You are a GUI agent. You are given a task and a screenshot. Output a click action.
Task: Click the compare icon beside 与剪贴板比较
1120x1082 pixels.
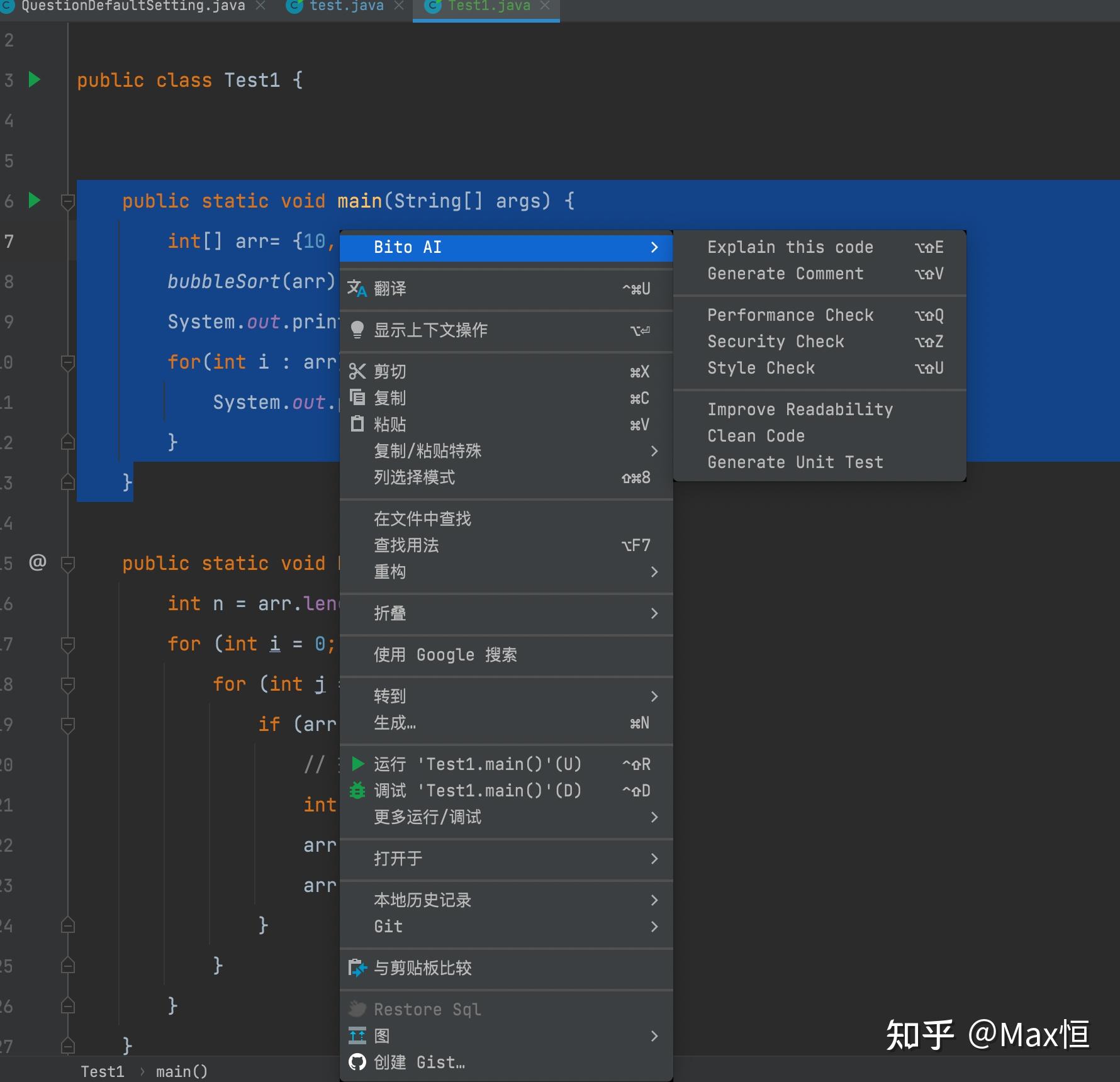tap(357, 968)
